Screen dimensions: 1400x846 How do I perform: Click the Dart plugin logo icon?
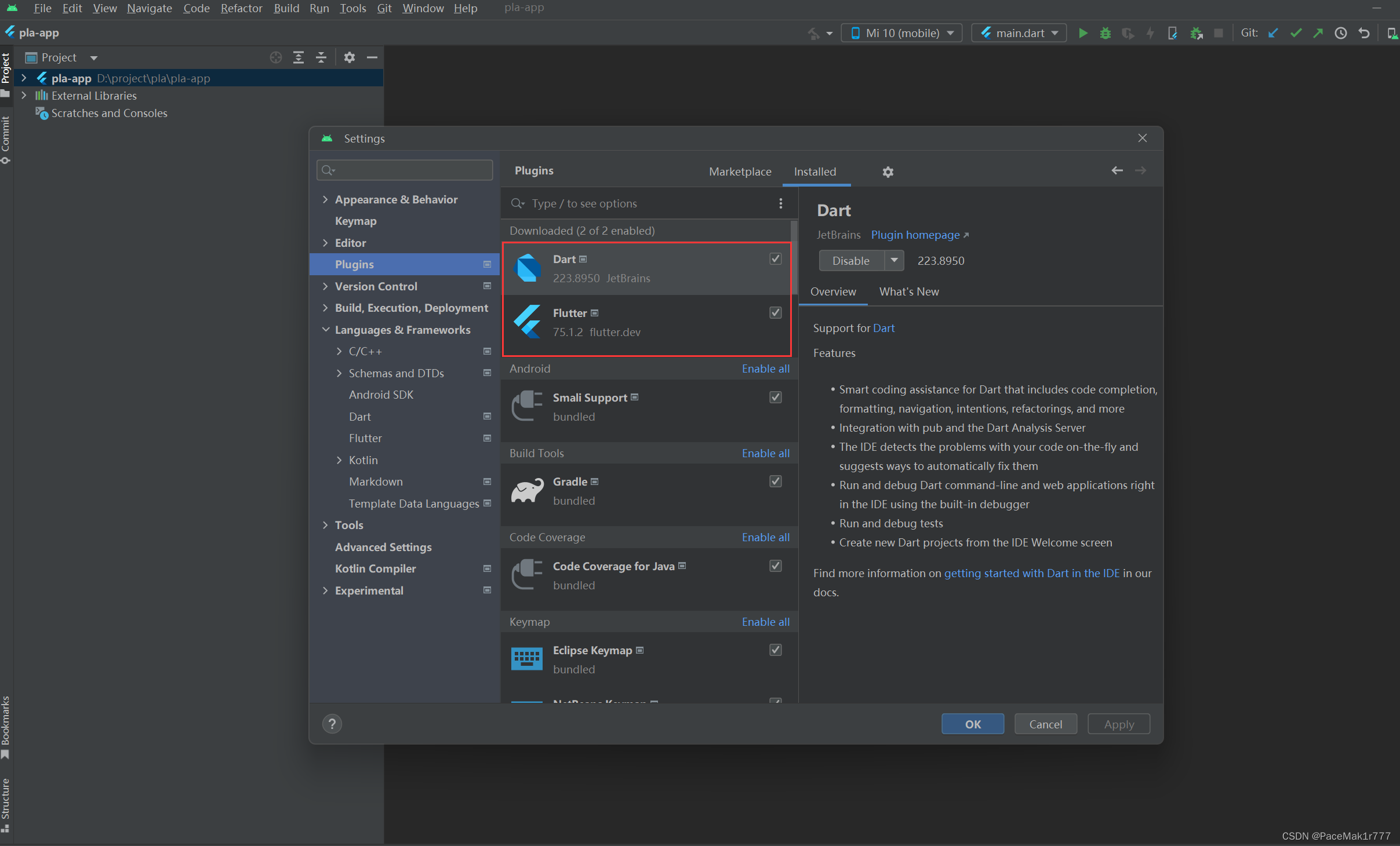[528, 268]
